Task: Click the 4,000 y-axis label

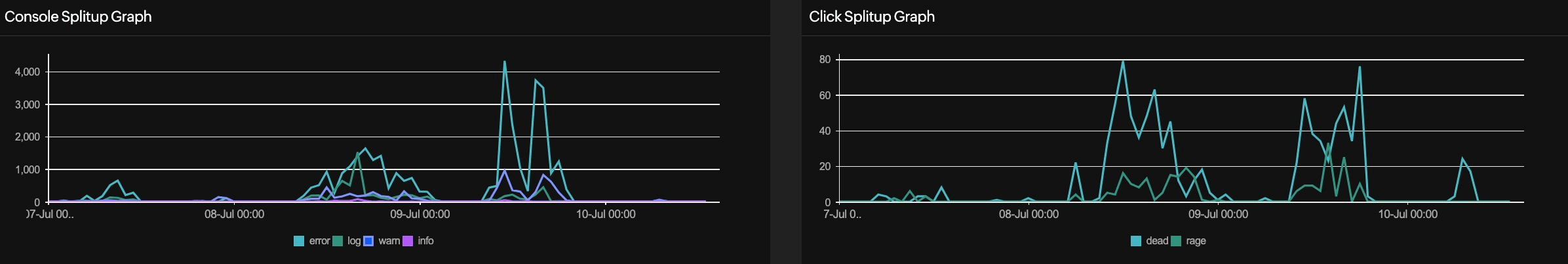Action: [x=28, y=72]
